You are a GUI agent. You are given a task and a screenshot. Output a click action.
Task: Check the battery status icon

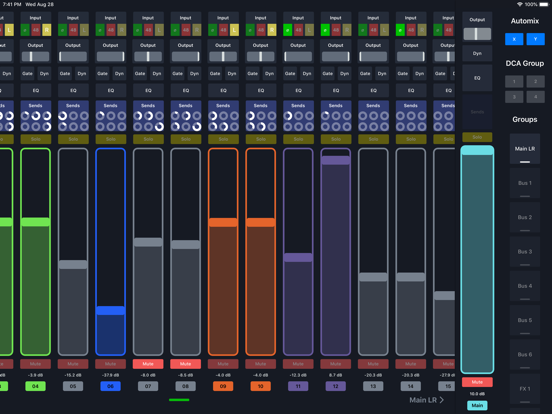click(x=544, y=5)
